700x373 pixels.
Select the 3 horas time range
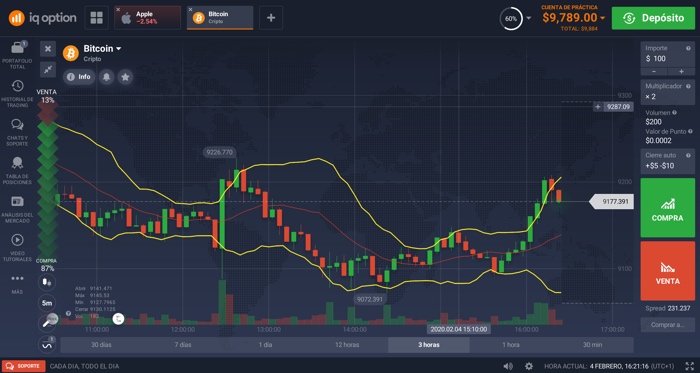point(429,345)
